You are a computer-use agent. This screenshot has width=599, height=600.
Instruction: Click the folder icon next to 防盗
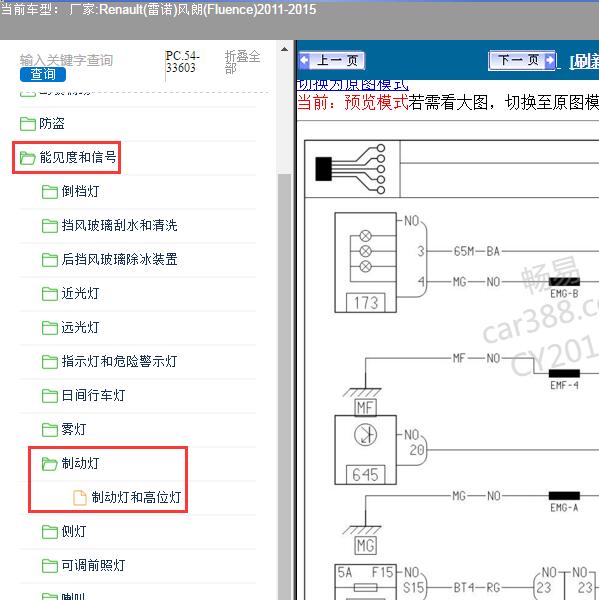[x=28, y=124]
